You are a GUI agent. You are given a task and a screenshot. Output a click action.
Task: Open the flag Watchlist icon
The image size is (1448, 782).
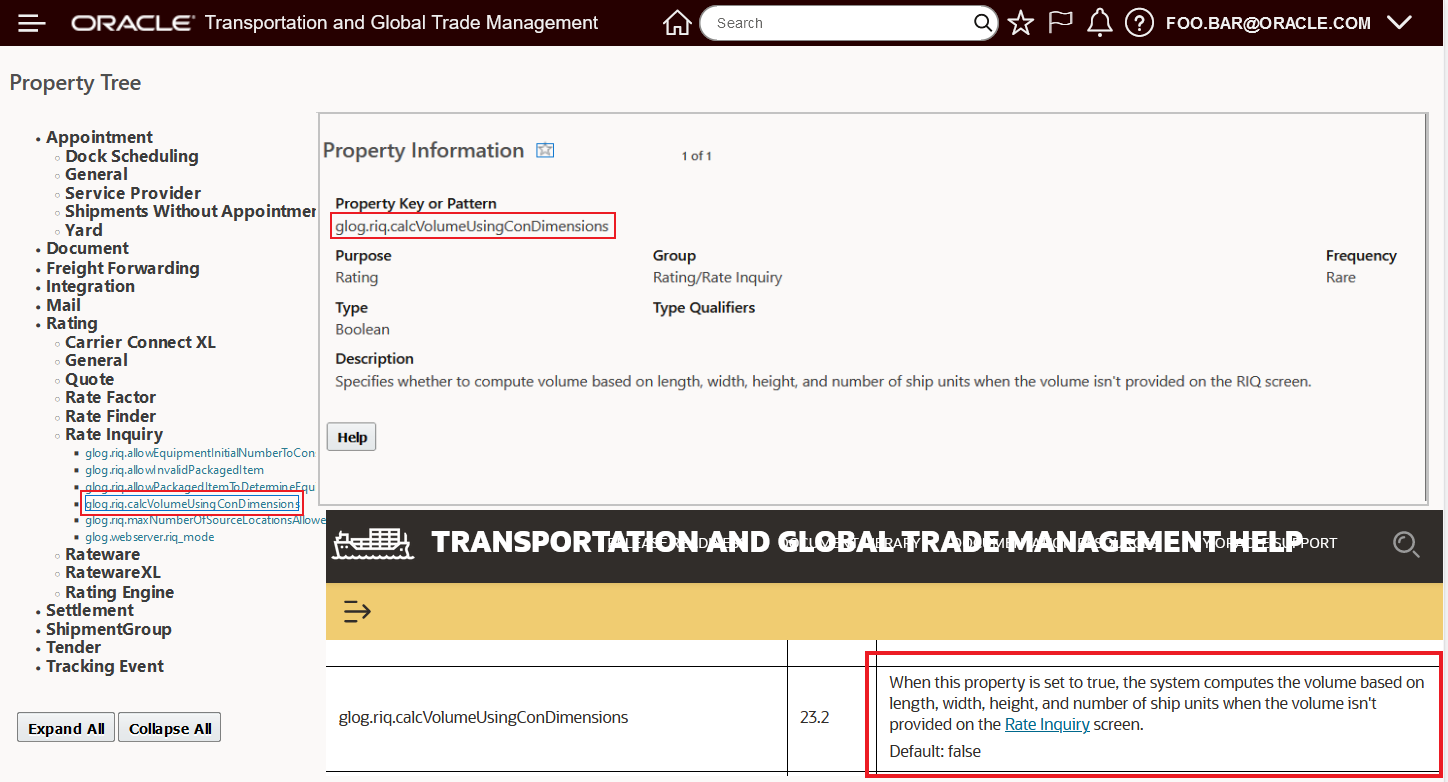(x=1060, y=23)
